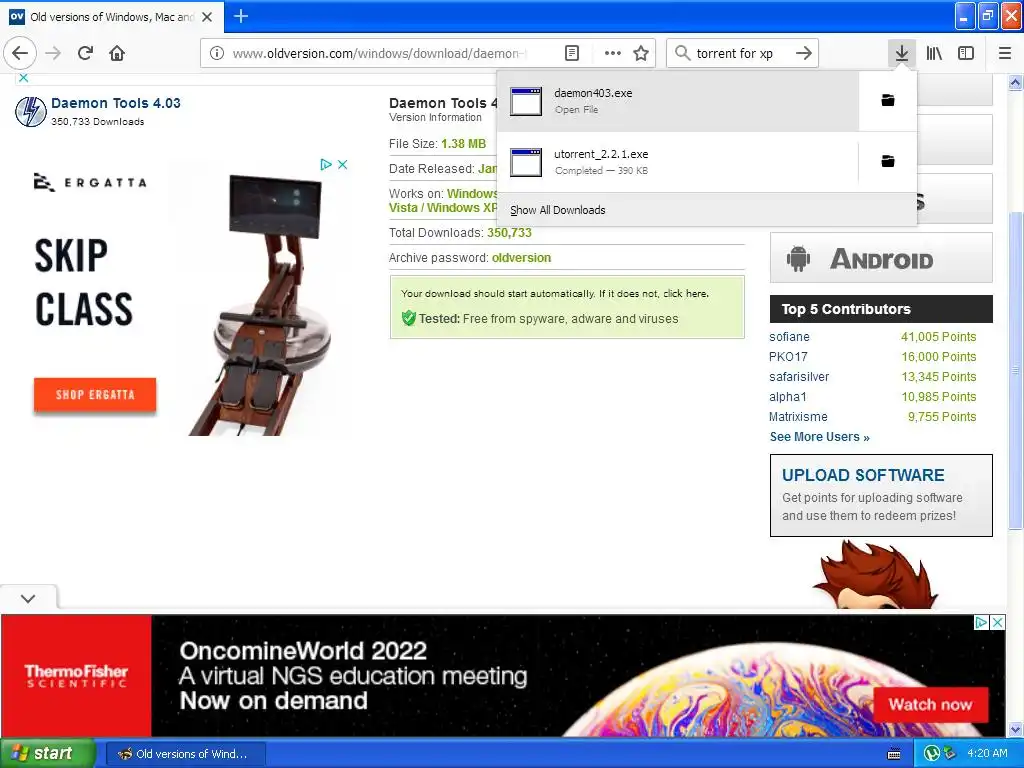The image size is (1024, 768).
Task: Go back to the previous page
Action: point(20,53)
